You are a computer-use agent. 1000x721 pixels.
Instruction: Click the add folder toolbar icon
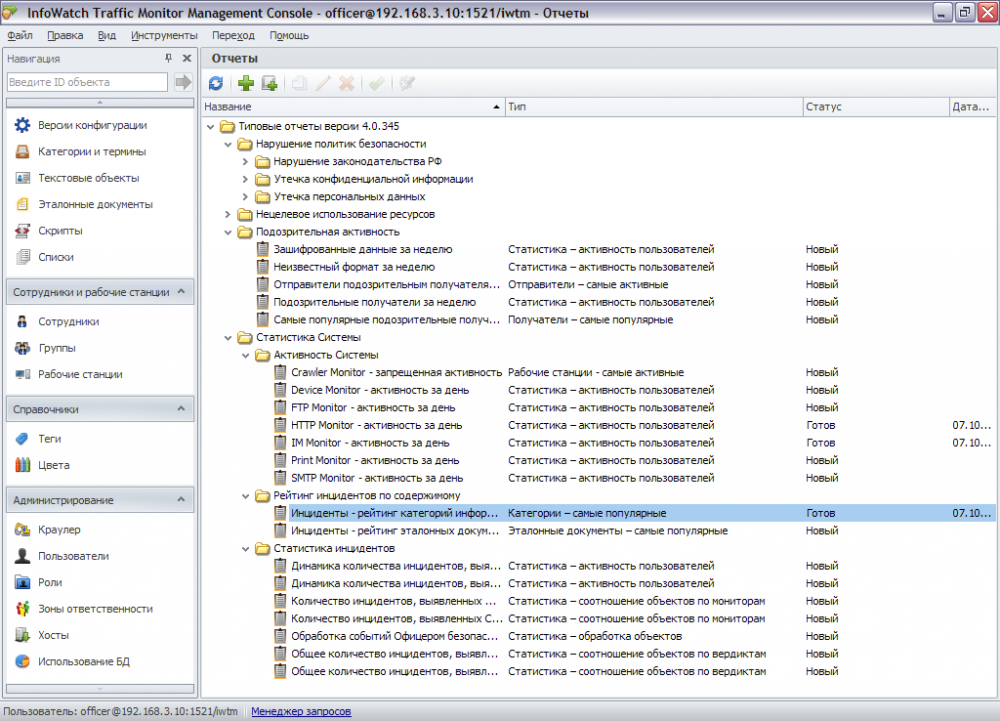click(x=269, y=84)
